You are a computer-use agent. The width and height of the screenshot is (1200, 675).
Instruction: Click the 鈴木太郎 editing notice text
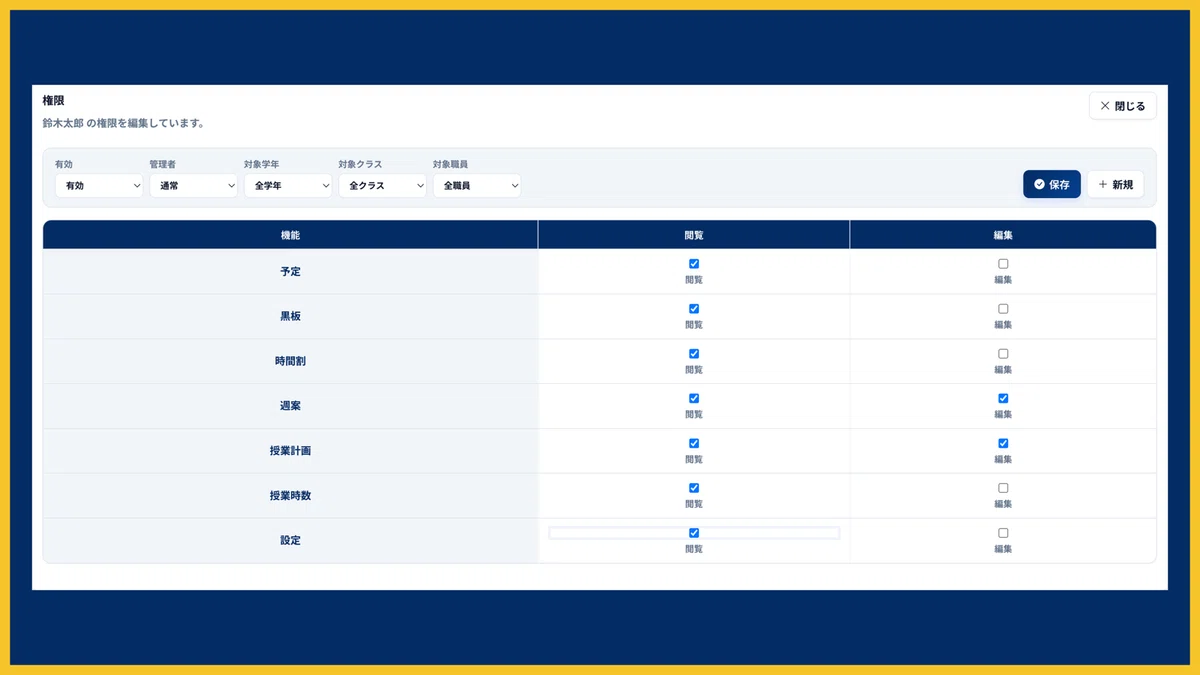[124, 124]
